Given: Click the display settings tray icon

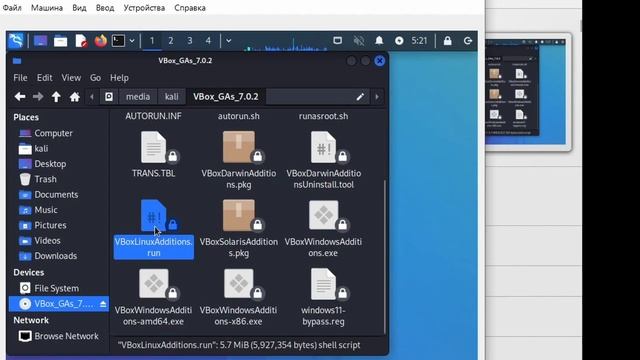Looking at the screenshot, I should coord(338,41).
